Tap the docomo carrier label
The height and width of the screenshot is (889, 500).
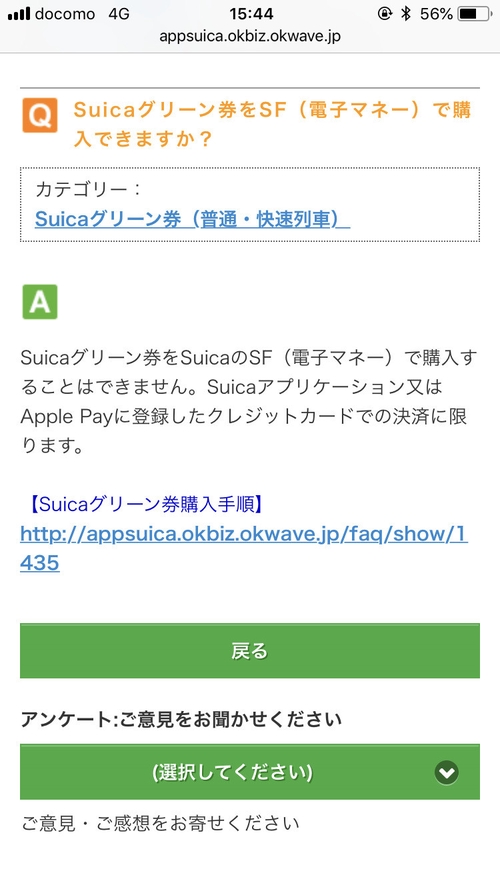point(65,14)
